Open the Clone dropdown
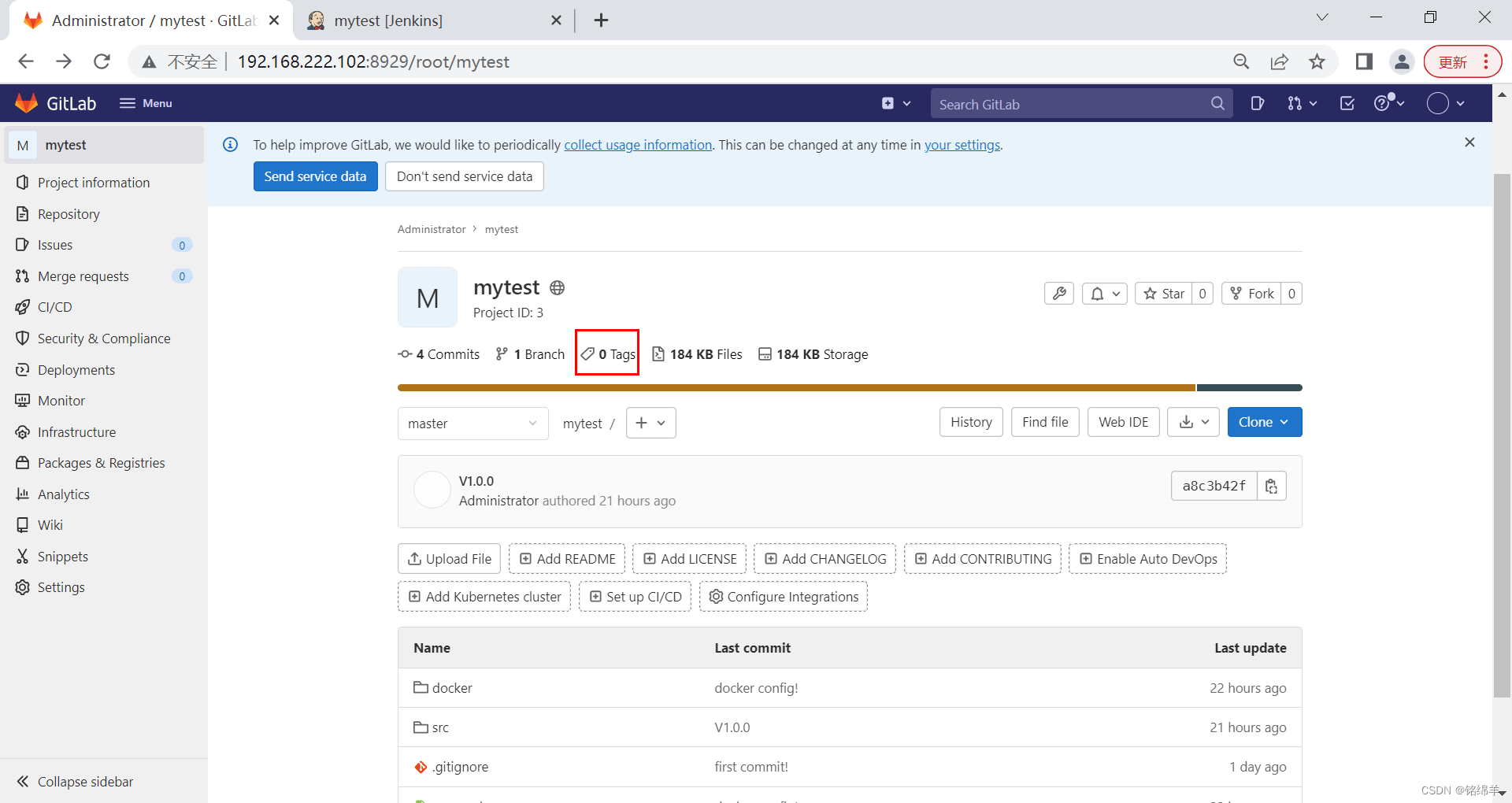Image resolution: width=1512 pixels, height=803 pixels. pos(1264,422)
